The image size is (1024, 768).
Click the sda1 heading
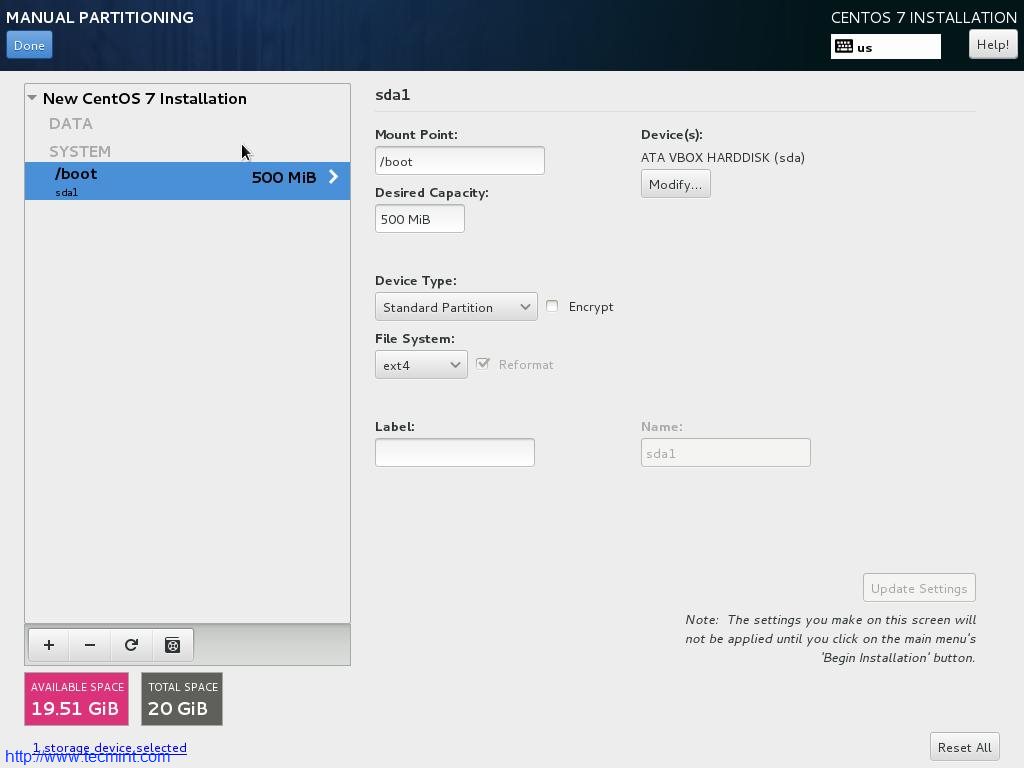click(x=392, y=95)
